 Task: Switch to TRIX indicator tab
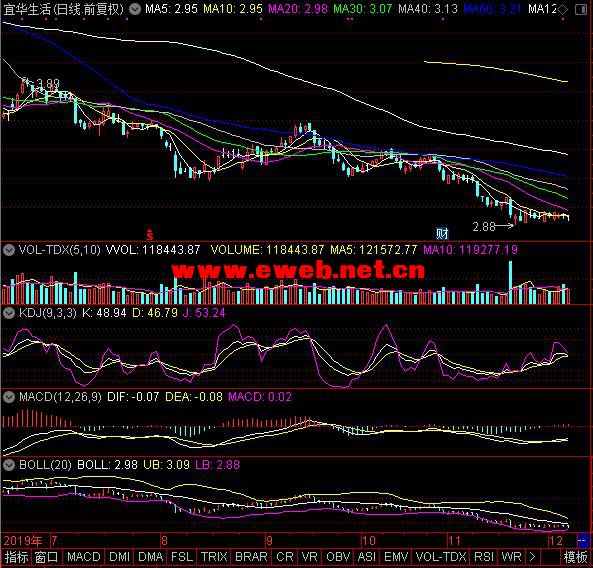214,557
